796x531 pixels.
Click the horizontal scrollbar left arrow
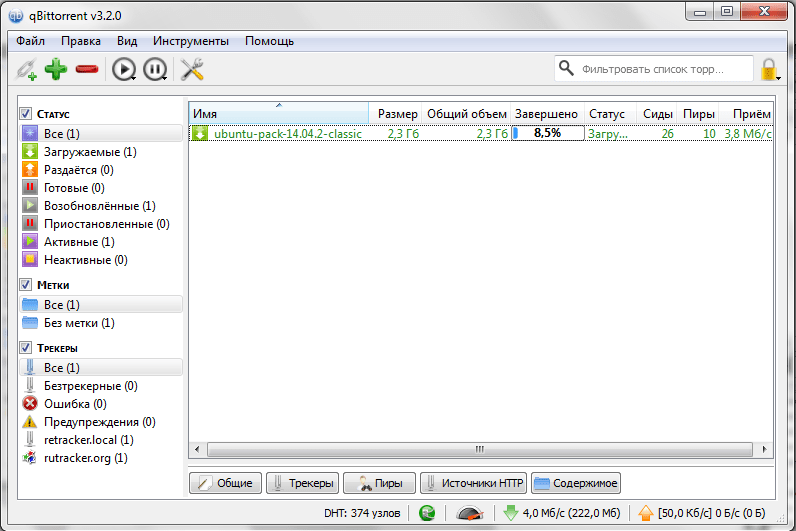[197, 449]
